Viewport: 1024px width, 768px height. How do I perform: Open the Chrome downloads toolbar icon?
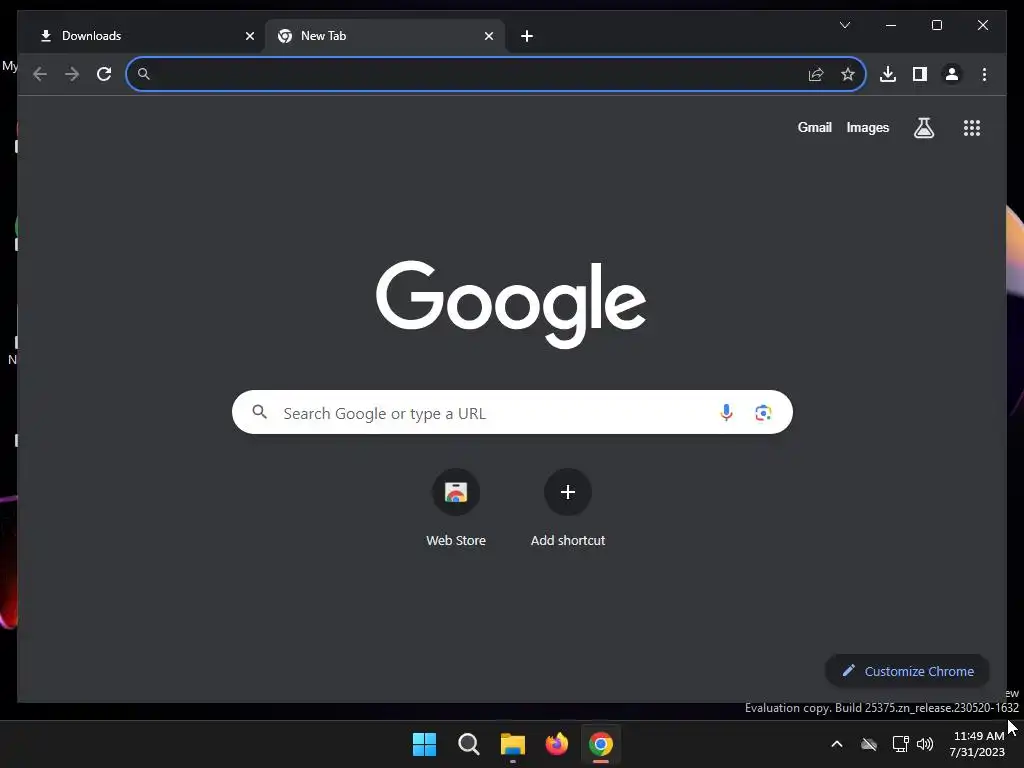tap(888, 74)
